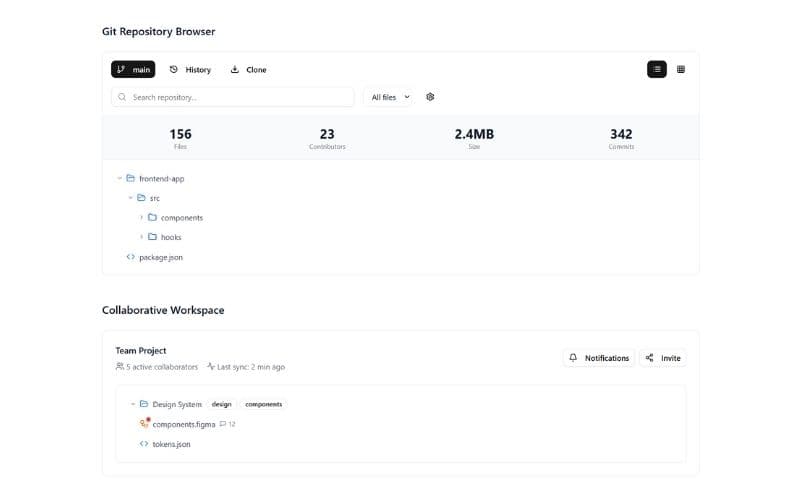Collapse the src folder chevron
This screenshot has height=500, width=800.
(130, 198)
